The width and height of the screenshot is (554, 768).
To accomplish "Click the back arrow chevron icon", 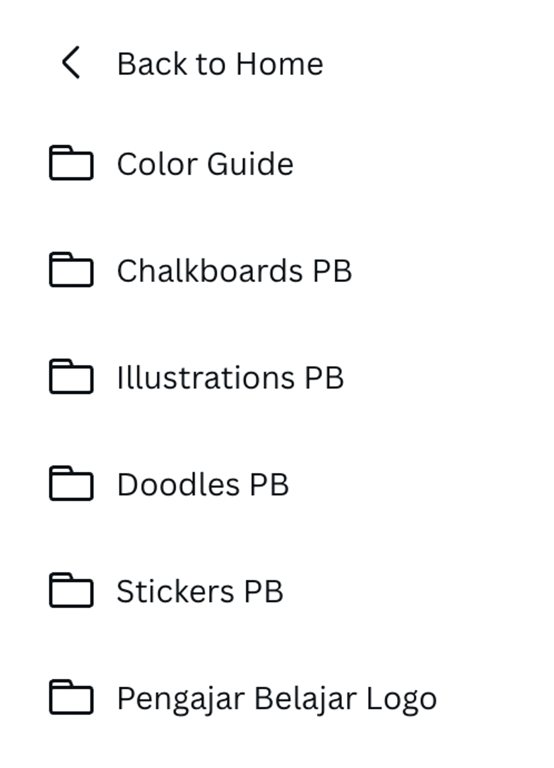I will click(x=71, y=63).
